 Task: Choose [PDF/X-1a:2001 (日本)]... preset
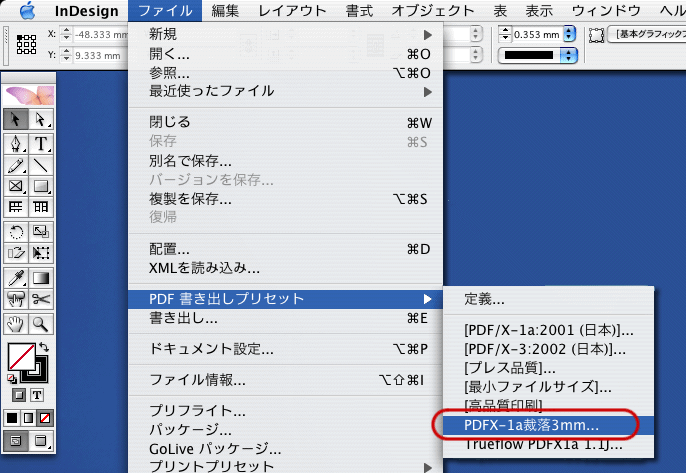549,330
